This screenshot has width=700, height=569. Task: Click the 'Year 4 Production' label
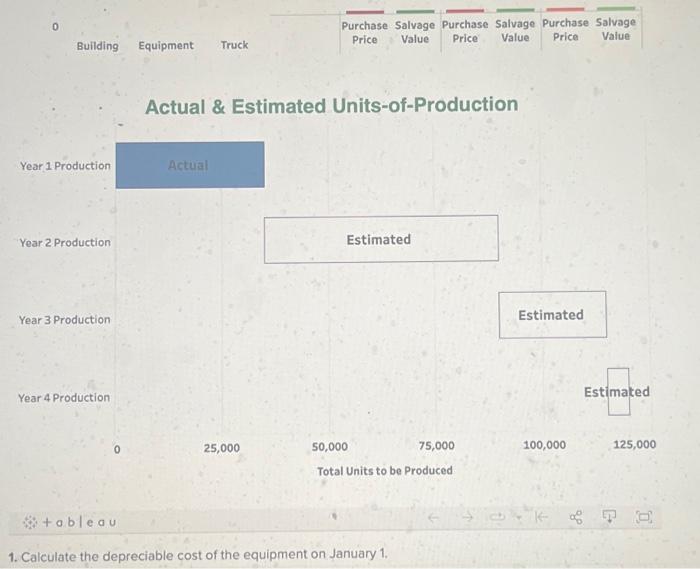tap(64, 398)
